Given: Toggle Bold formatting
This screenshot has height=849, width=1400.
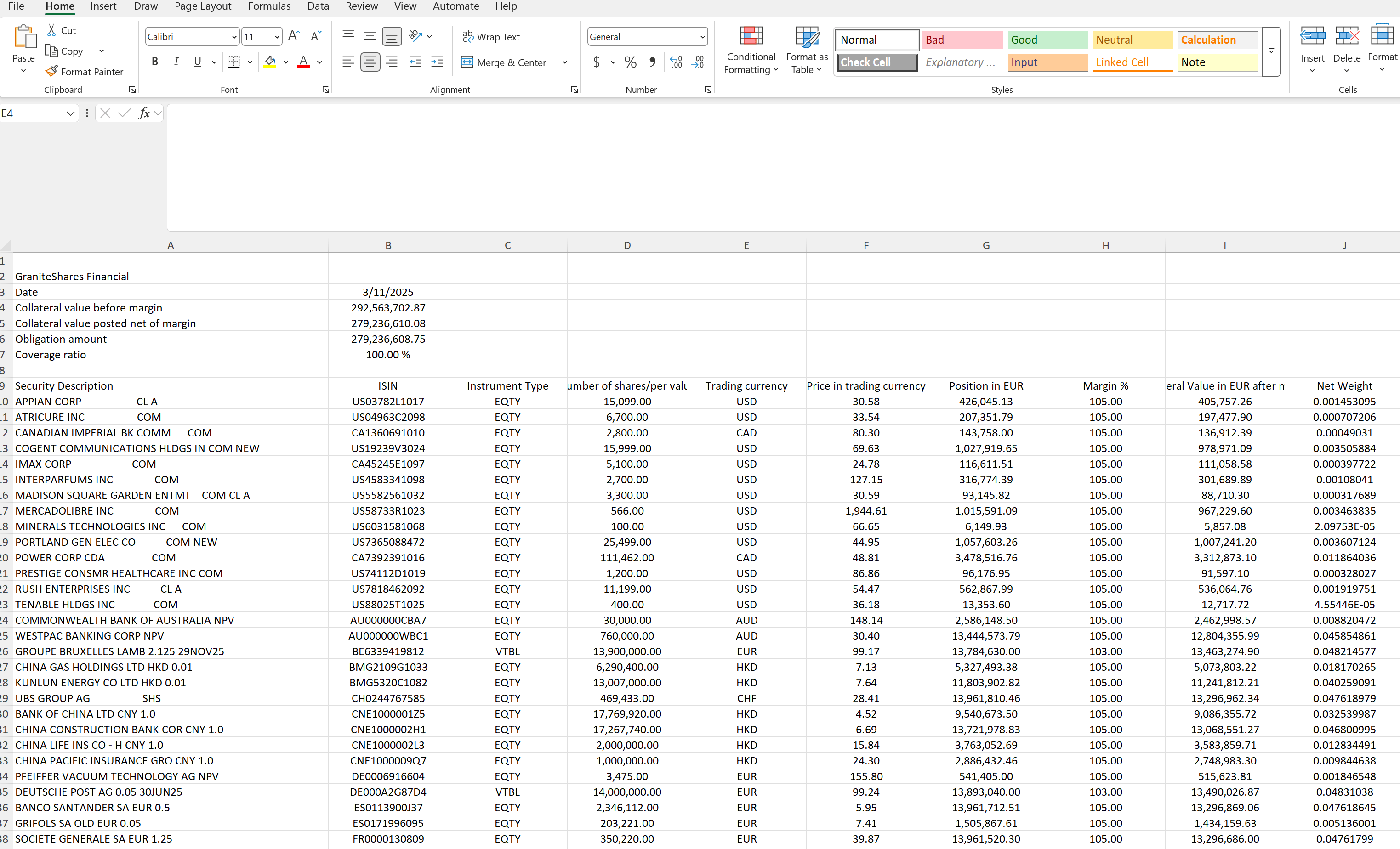Looking at the screenshot, I should (154, 62).
